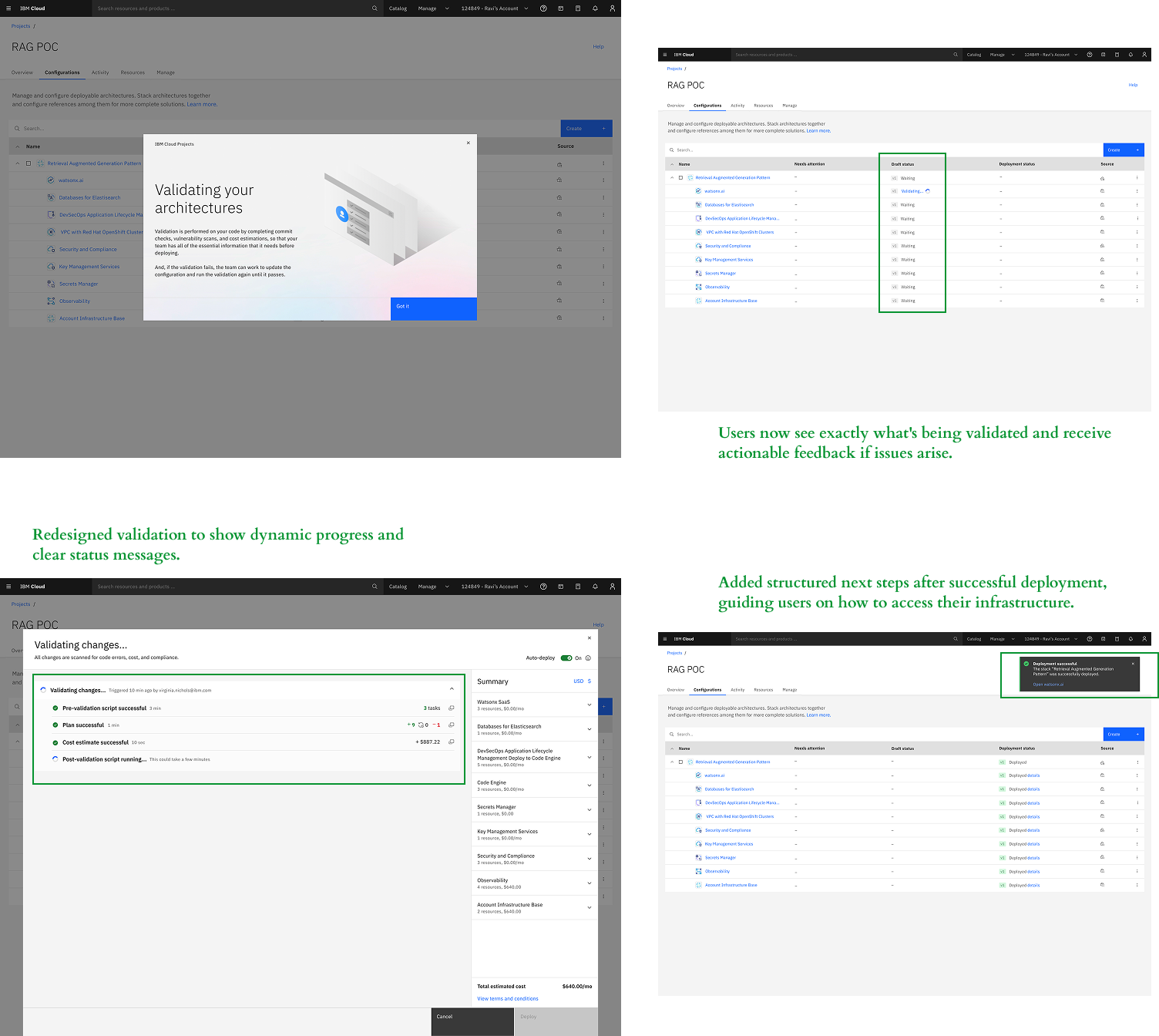Open the user profile avatar icon
Image resolution: width=1159 pixels, height=1036 pixels.
611,8
